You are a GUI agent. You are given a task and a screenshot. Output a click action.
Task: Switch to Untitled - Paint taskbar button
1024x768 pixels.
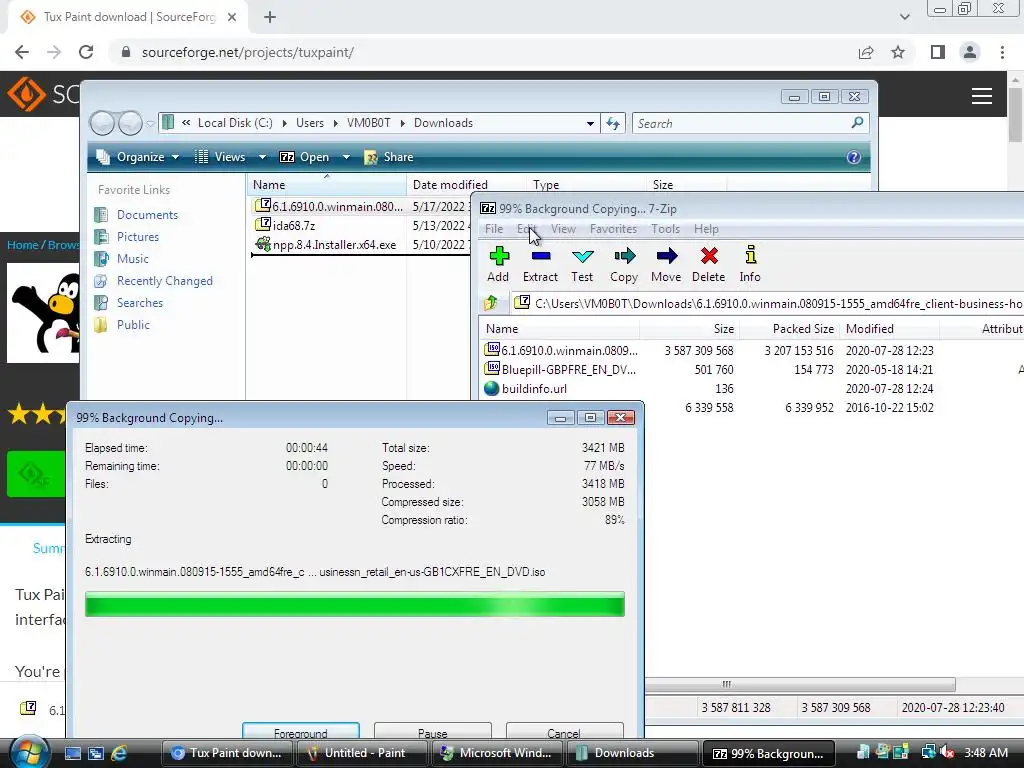pos(364,753)
